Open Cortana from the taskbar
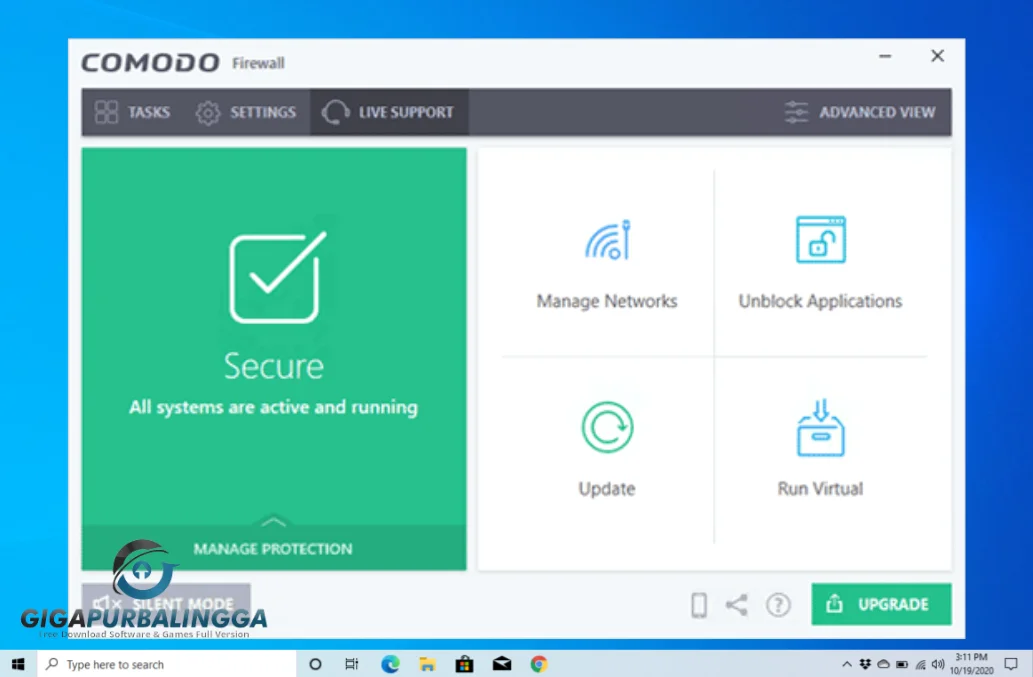 (x=315, y=664)
